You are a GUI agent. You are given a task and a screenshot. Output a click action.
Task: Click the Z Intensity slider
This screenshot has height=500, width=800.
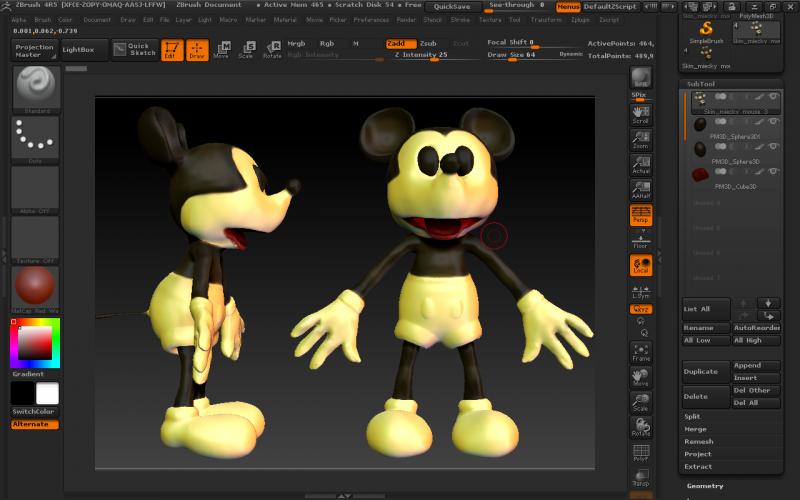pyautogui.click(x=420, y=54)
